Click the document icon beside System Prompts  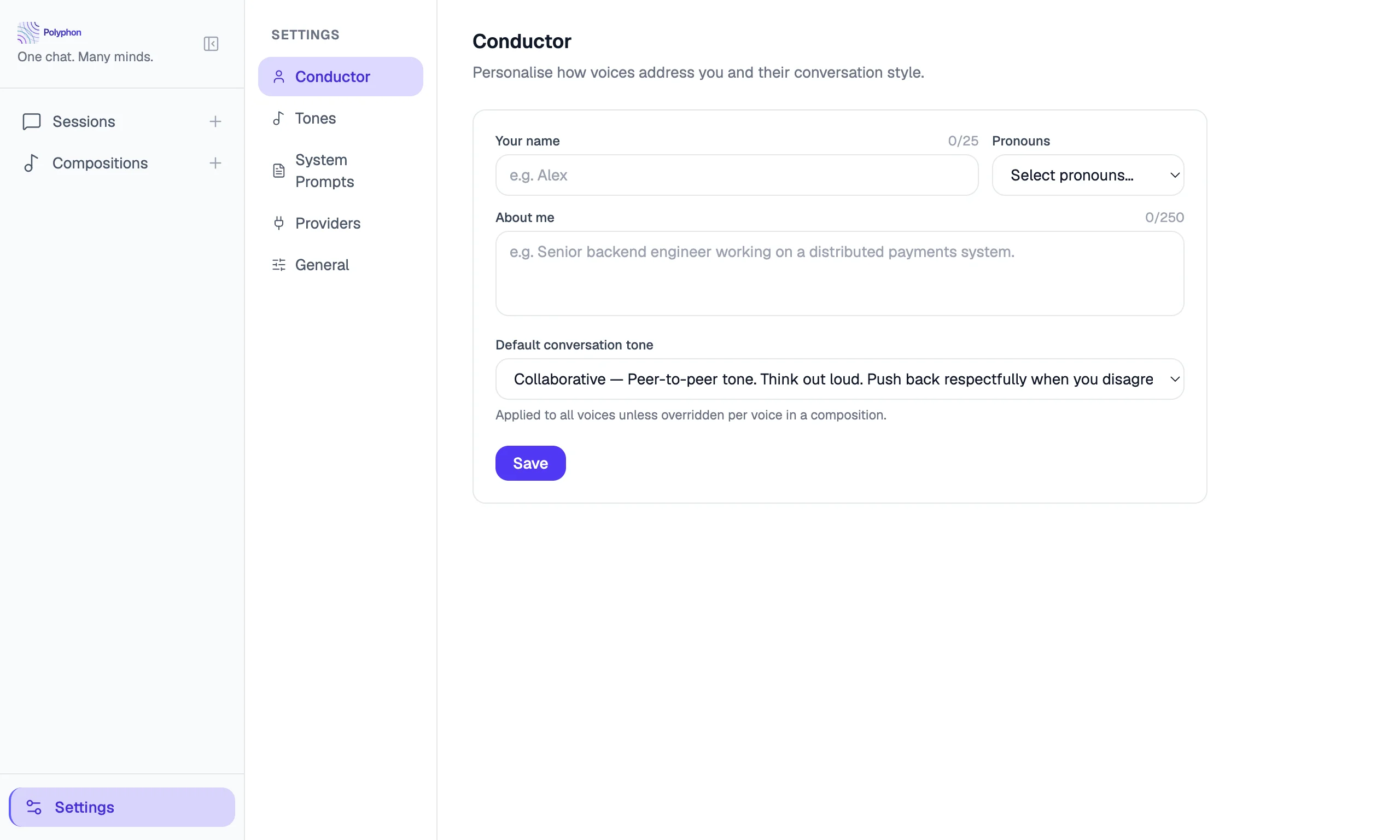pos(278,171)
